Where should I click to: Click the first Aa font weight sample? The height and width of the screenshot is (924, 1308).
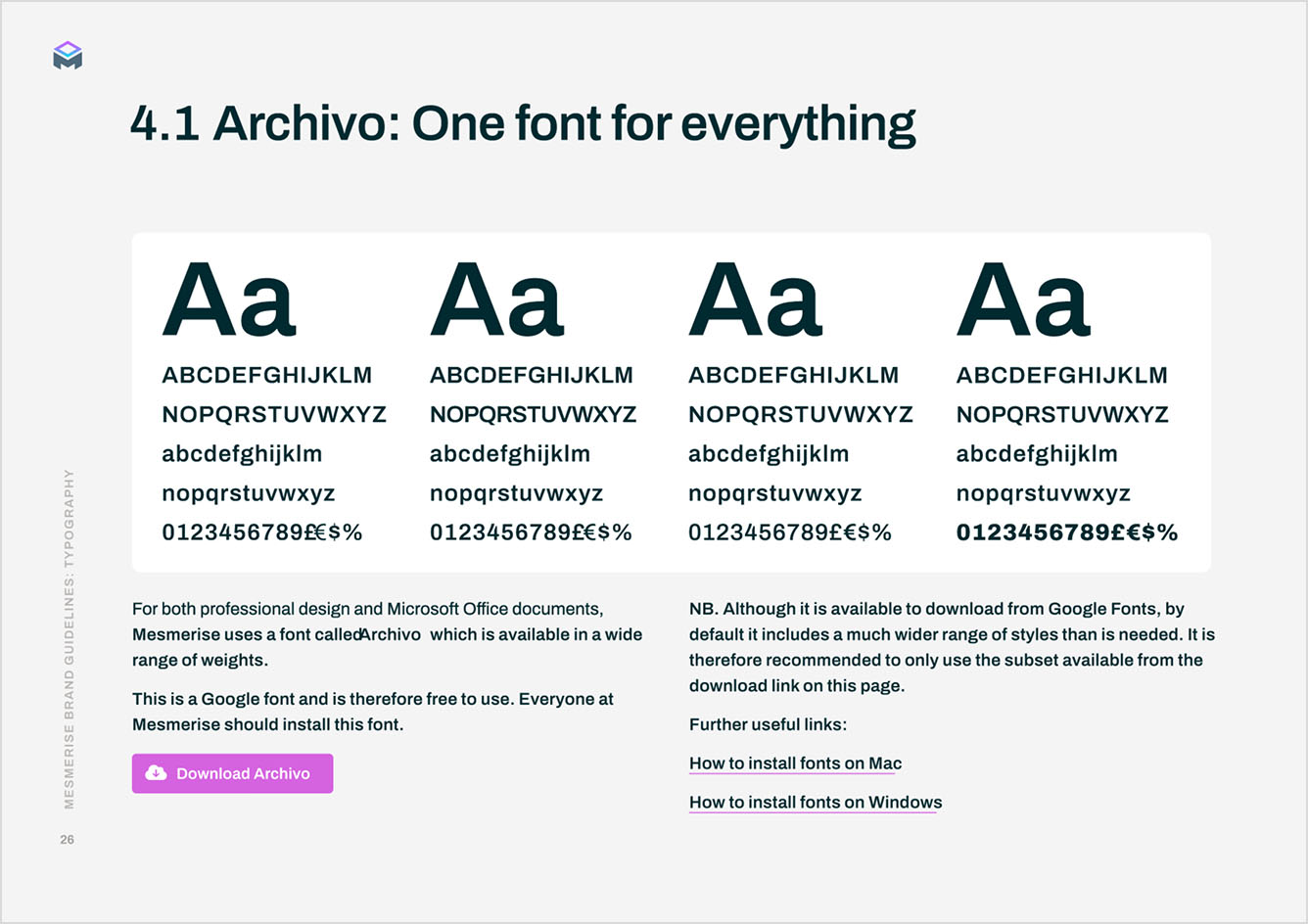click(229, 300)
